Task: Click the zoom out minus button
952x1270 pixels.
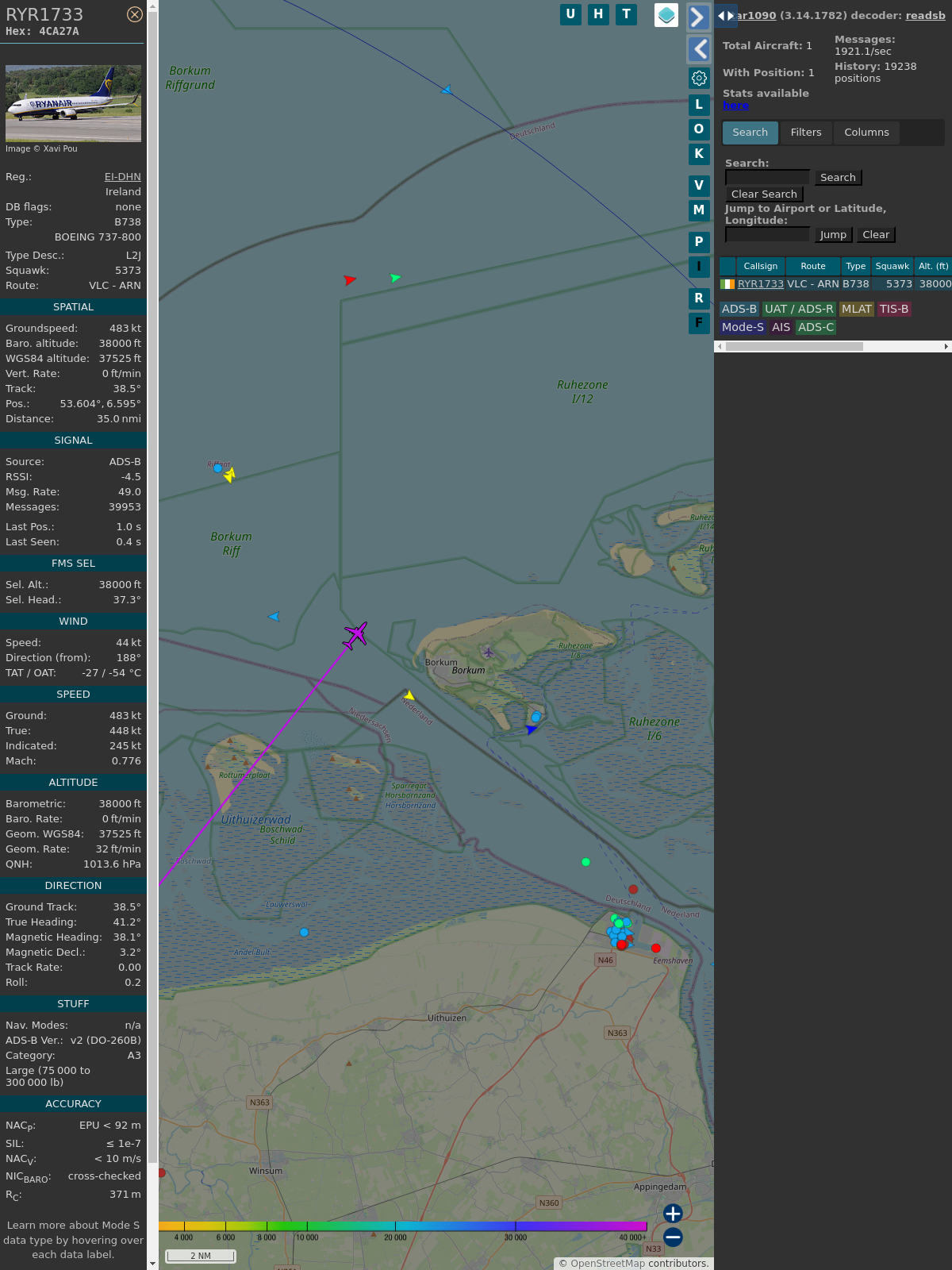Action: pos(673,1237)
